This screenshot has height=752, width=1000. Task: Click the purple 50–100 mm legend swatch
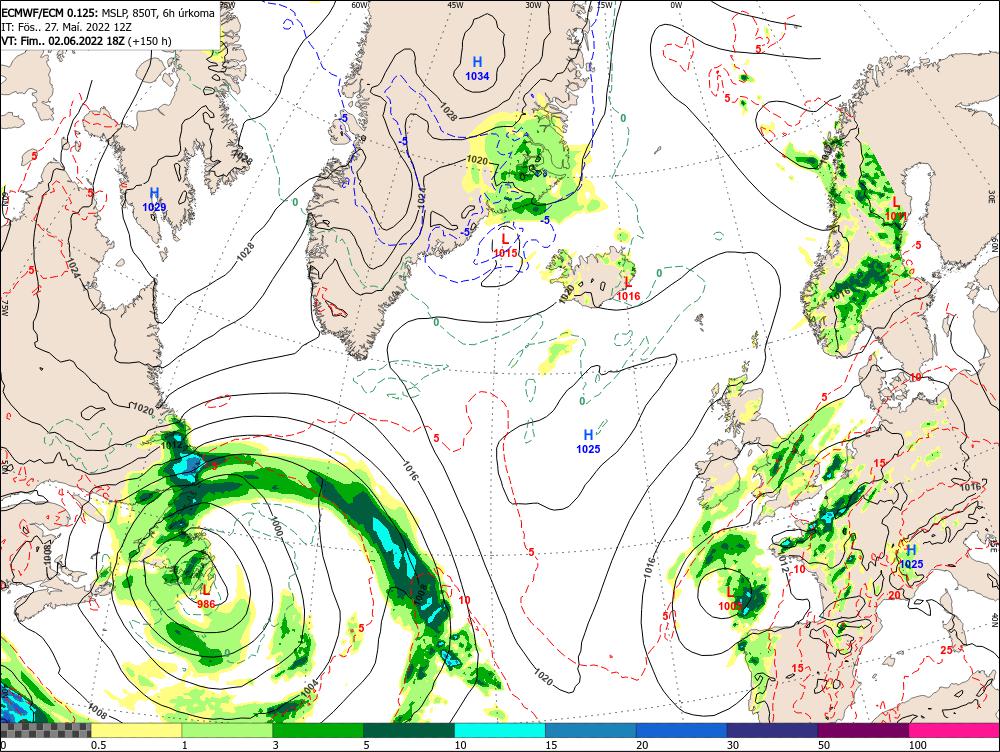(x=863, y=730)
